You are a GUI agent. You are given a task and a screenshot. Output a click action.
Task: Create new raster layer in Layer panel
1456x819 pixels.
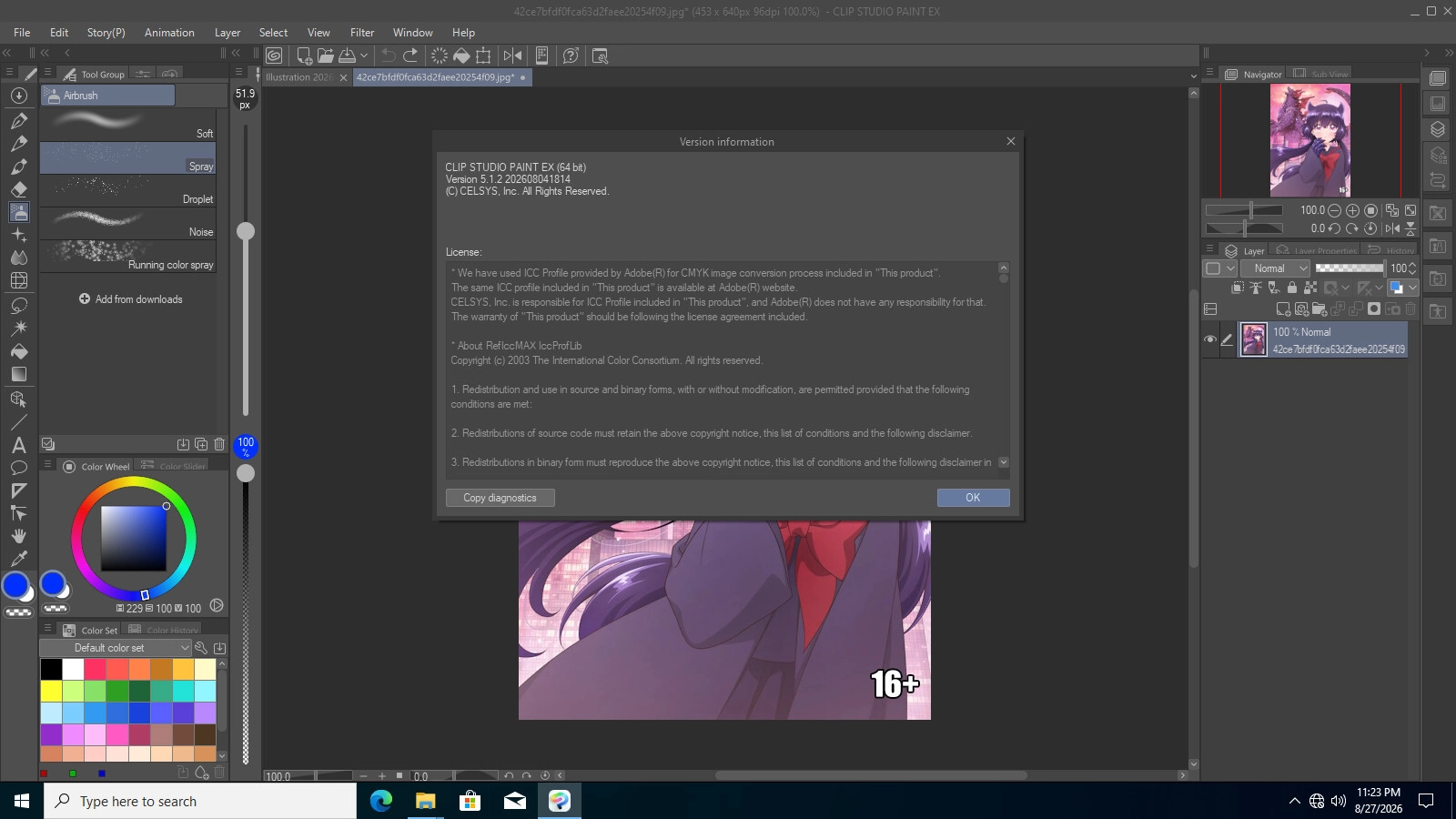click(x=1283, y=309)
